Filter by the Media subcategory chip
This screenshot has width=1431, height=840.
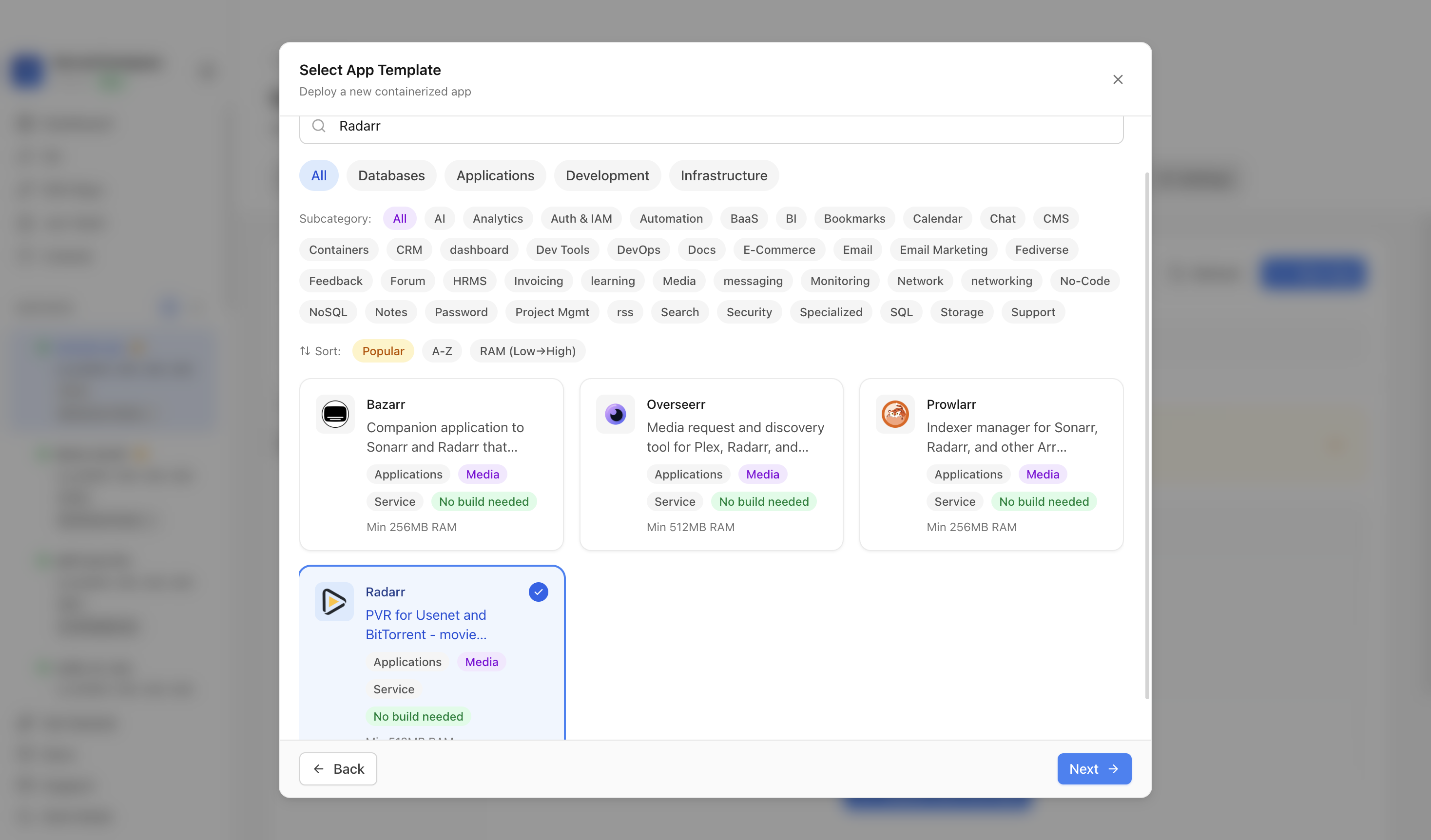point(678,281)
